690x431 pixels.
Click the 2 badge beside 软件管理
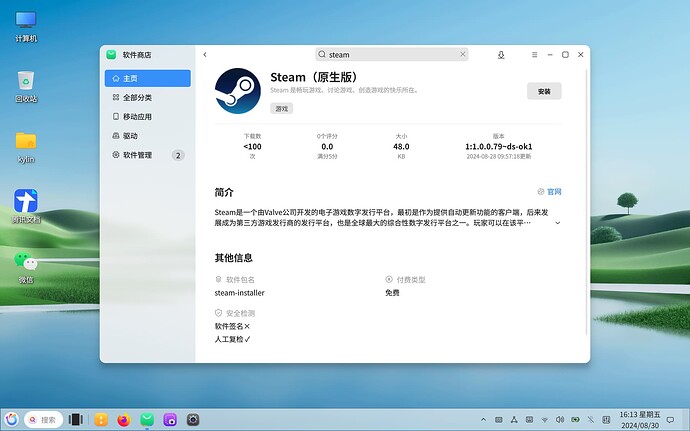178,155
